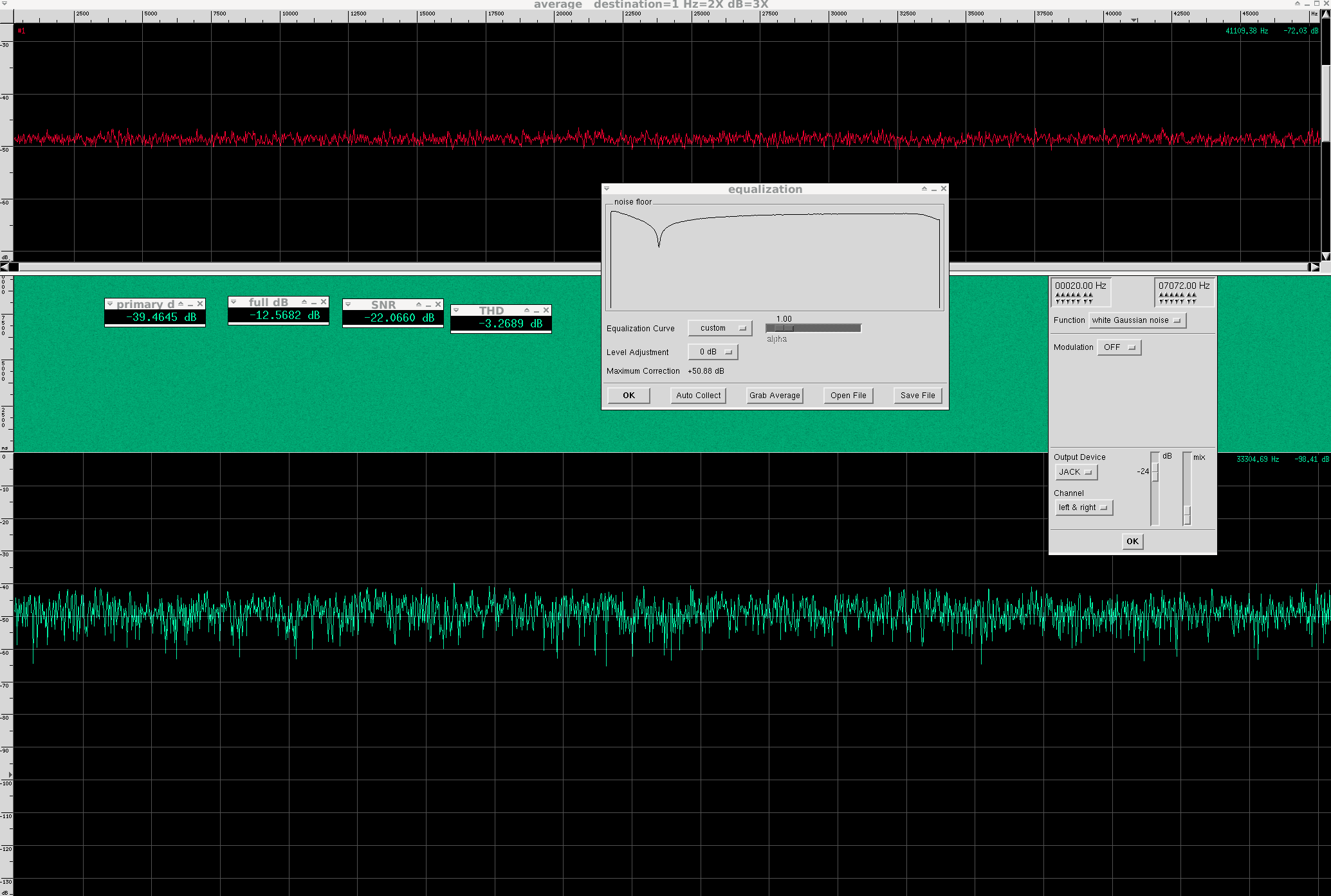Click the Save File button
The width and height of the screenshot is (1331, 896).
[x=917, y=396]
